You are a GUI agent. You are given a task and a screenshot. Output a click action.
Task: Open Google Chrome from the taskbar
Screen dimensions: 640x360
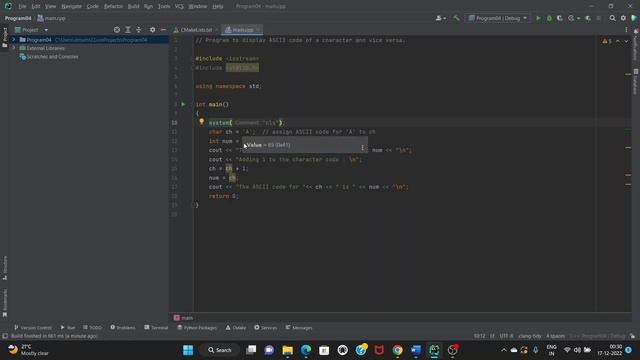click(x=397, y=350)
